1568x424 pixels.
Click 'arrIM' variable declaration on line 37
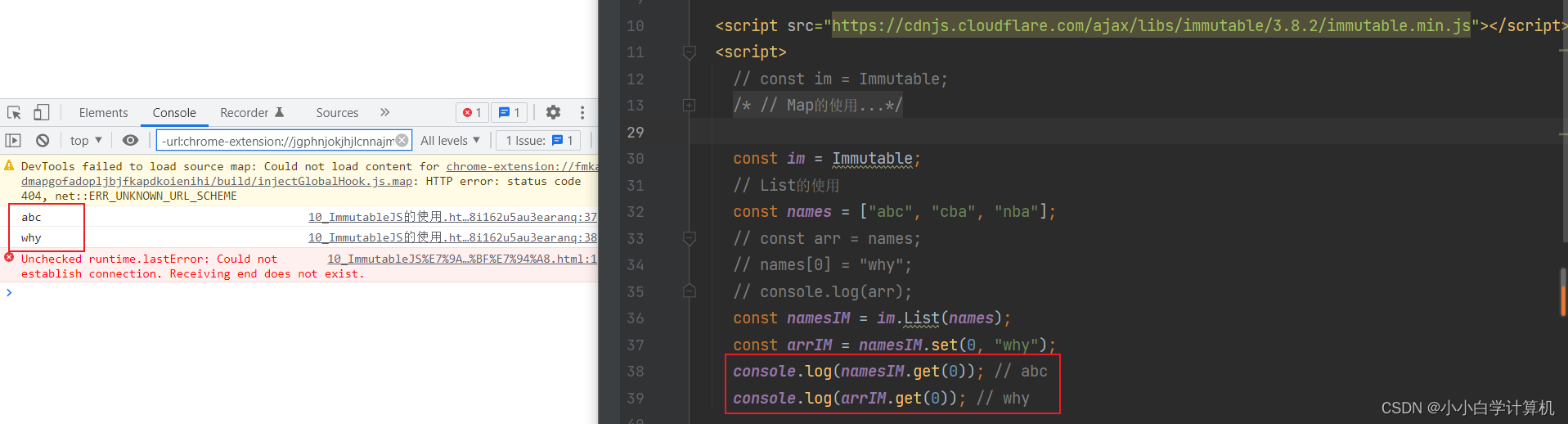click(809, 345)
